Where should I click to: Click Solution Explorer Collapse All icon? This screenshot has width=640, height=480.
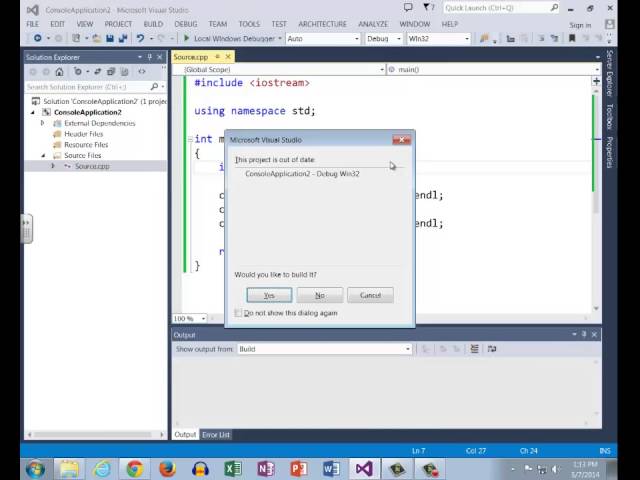(x=111, y=71)
